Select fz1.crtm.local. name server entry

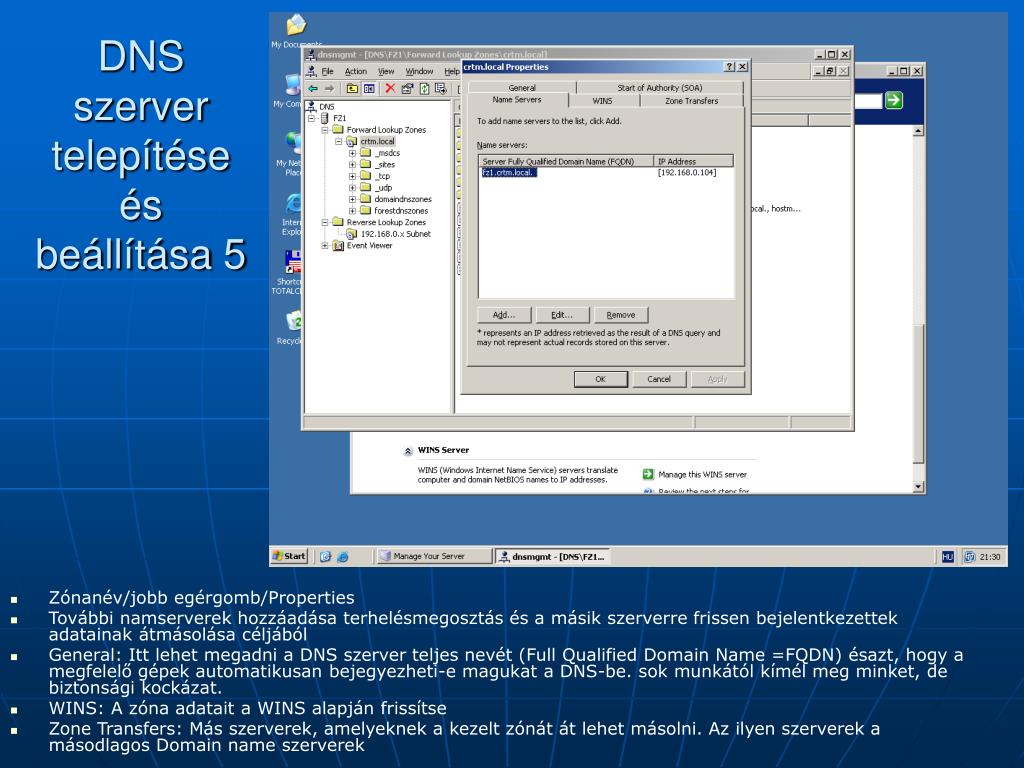point(509,172)
